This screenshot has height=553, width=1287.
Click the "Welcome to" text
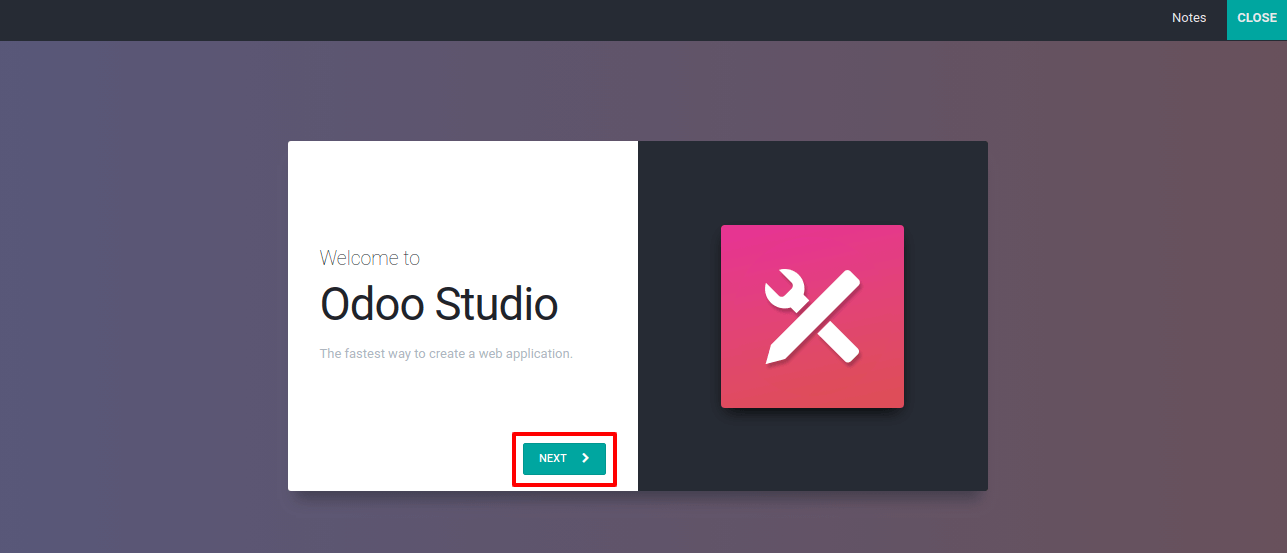(370, 258)
